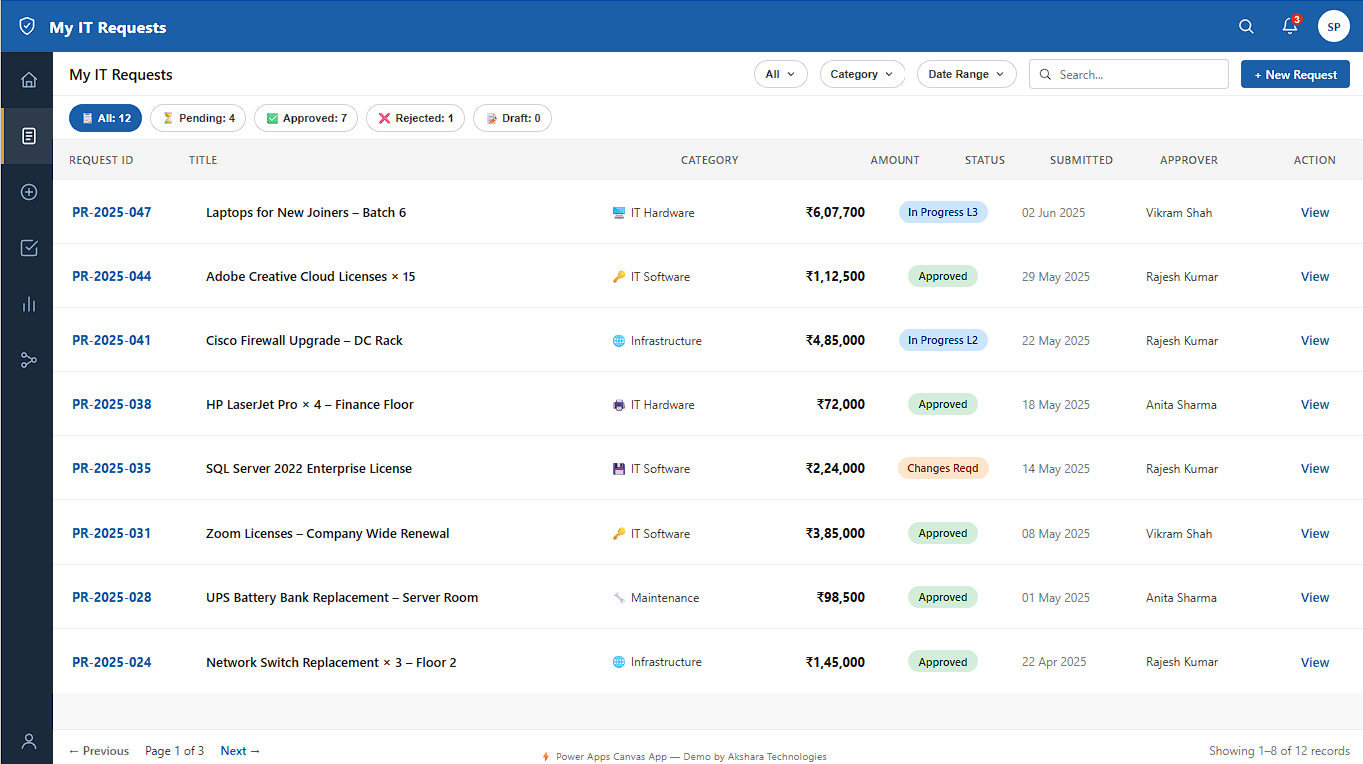The width and height of the screenshot is (1363, 764).
Task: Click wrench icon in UPS Battery row
Action: point(619,598)
